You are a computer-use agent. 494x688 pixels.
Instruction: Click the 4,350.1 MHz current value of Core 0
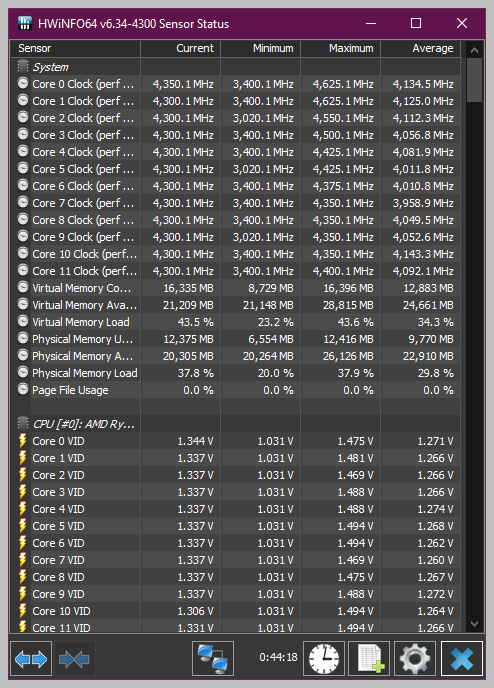(183, 84)
